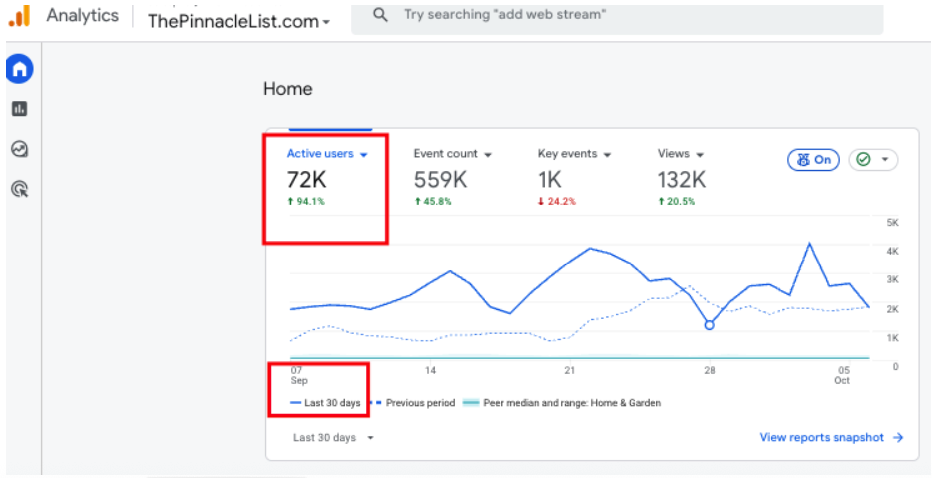Open the Views metric dropdown
The width and height of the screenshot is (932, 478).
pyautogui.click(x=700, y=155)
